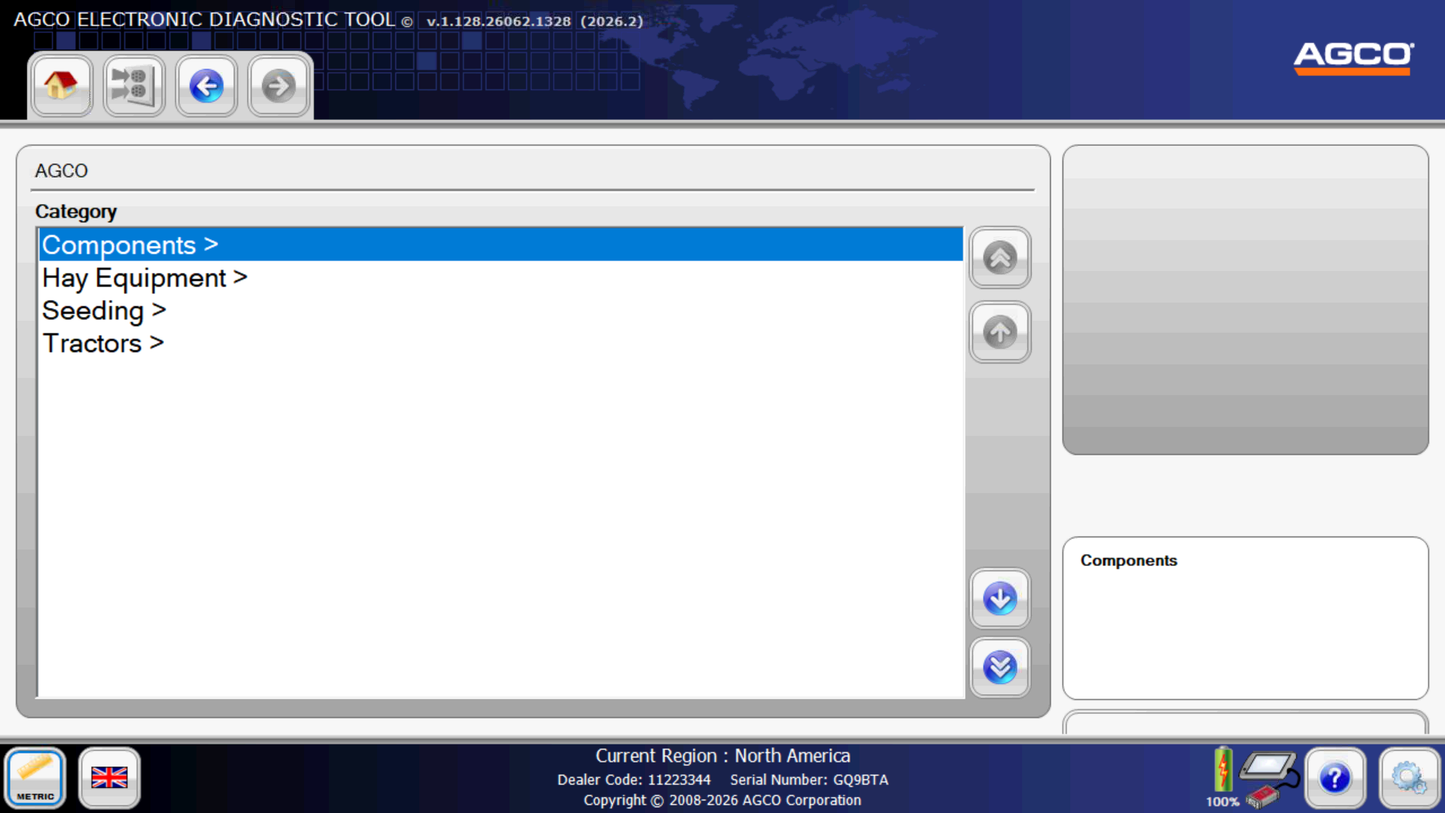Click the copyright AGCO Corporation text
The image size is (1445, 813).
click(x=722, y=800)
